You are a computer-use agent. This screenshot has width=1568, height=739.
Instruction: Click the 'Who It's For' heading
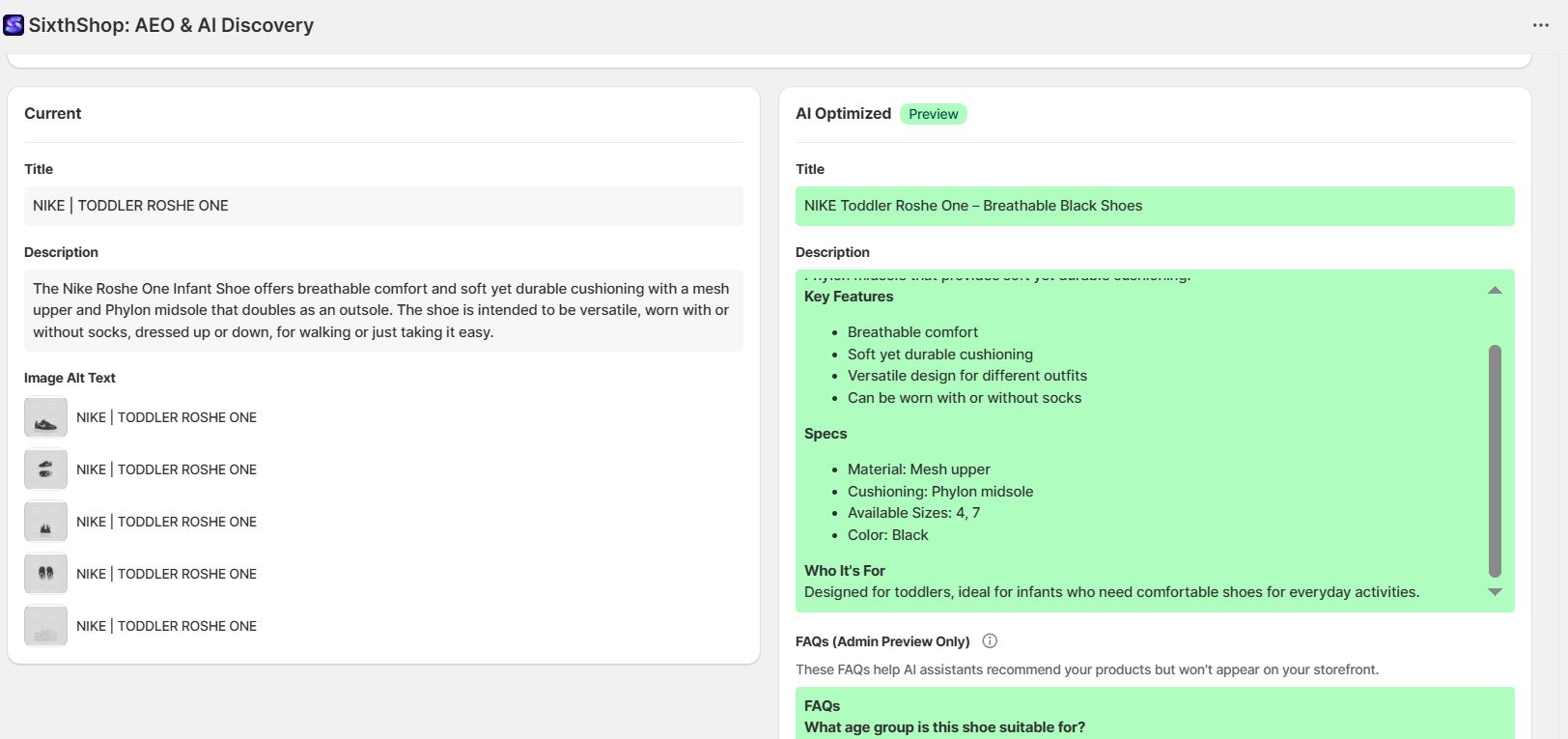pos(845,571)
